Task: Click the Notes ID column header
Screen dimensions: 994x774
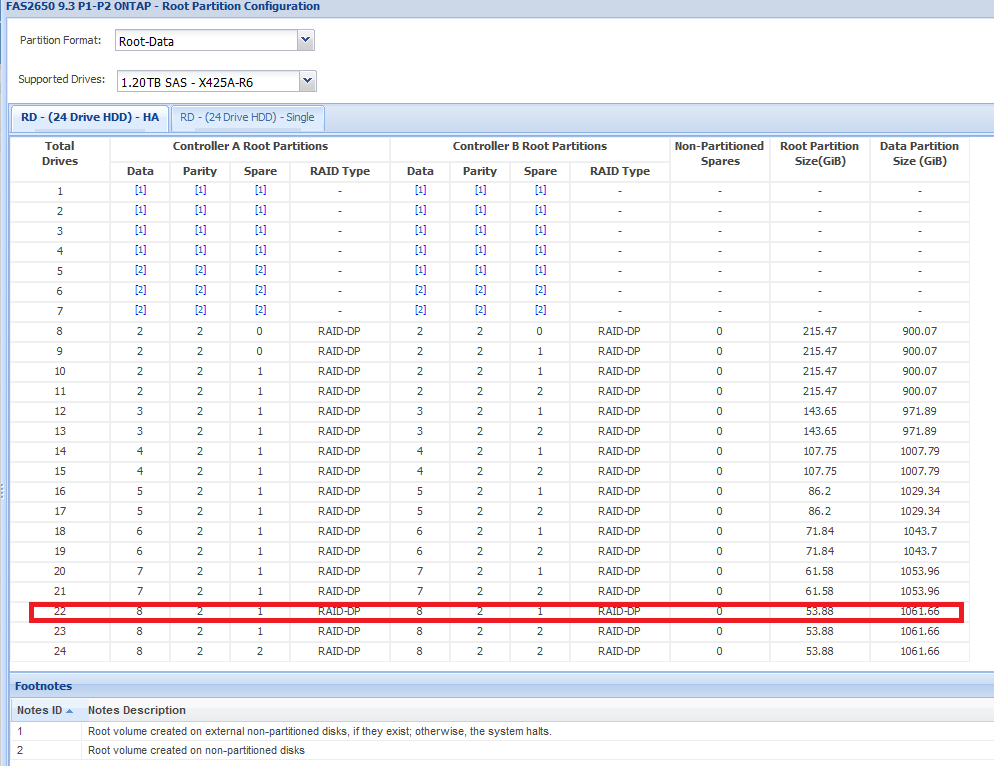Action: point(45,710)
